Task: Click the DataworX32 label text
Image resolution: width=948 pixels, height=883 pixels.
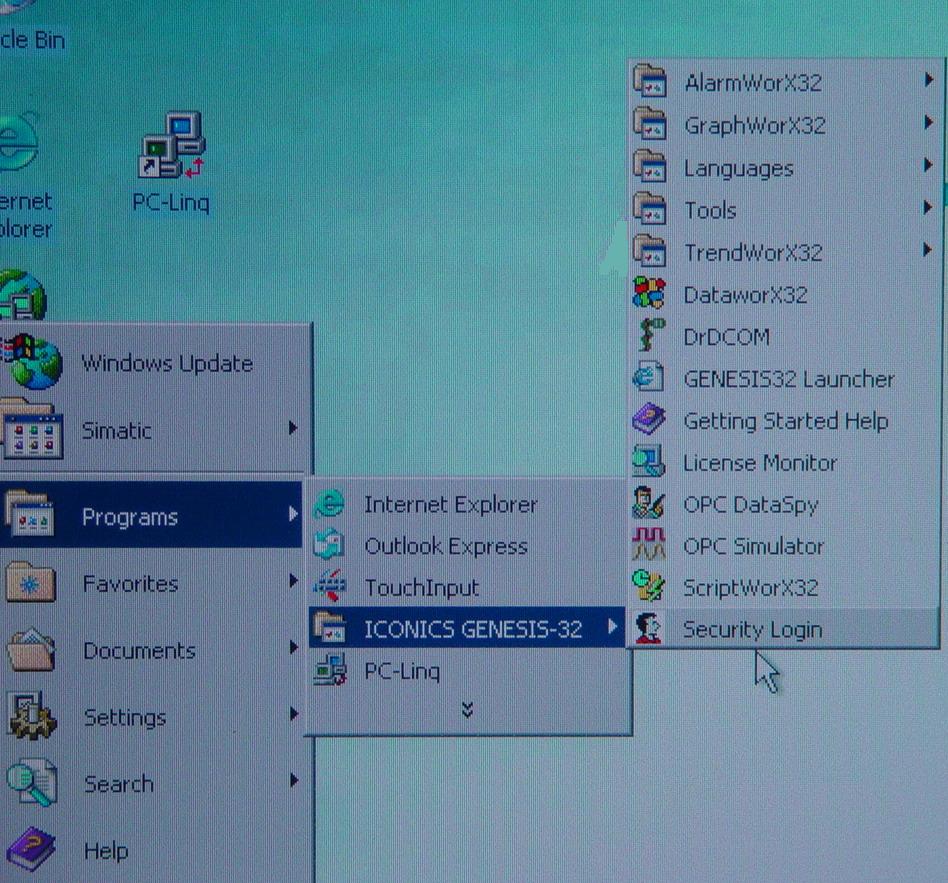Action: (745, 295)
